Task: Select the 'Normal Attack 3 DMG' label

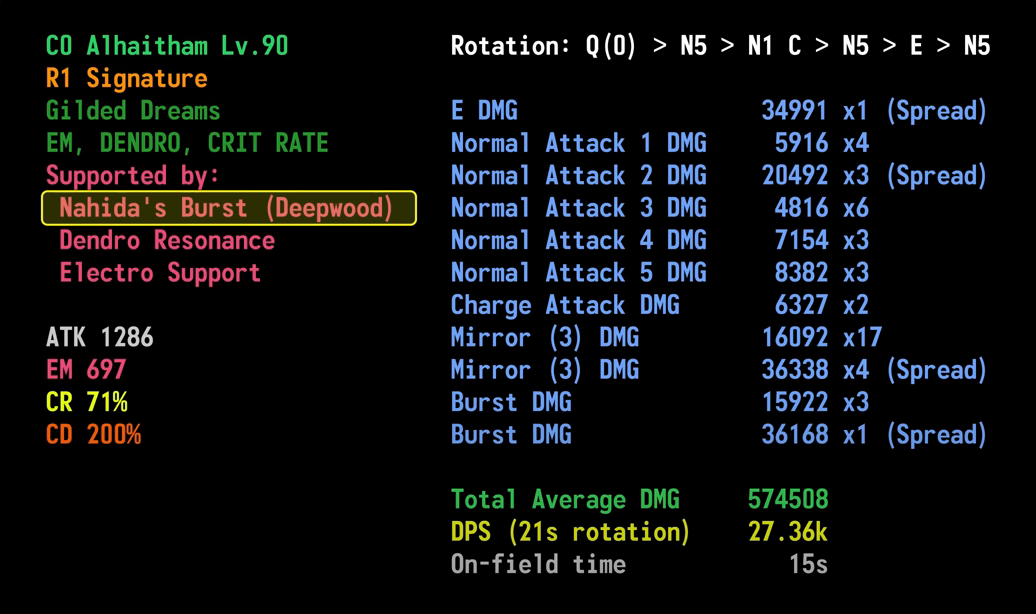Action: coord(578,208)
